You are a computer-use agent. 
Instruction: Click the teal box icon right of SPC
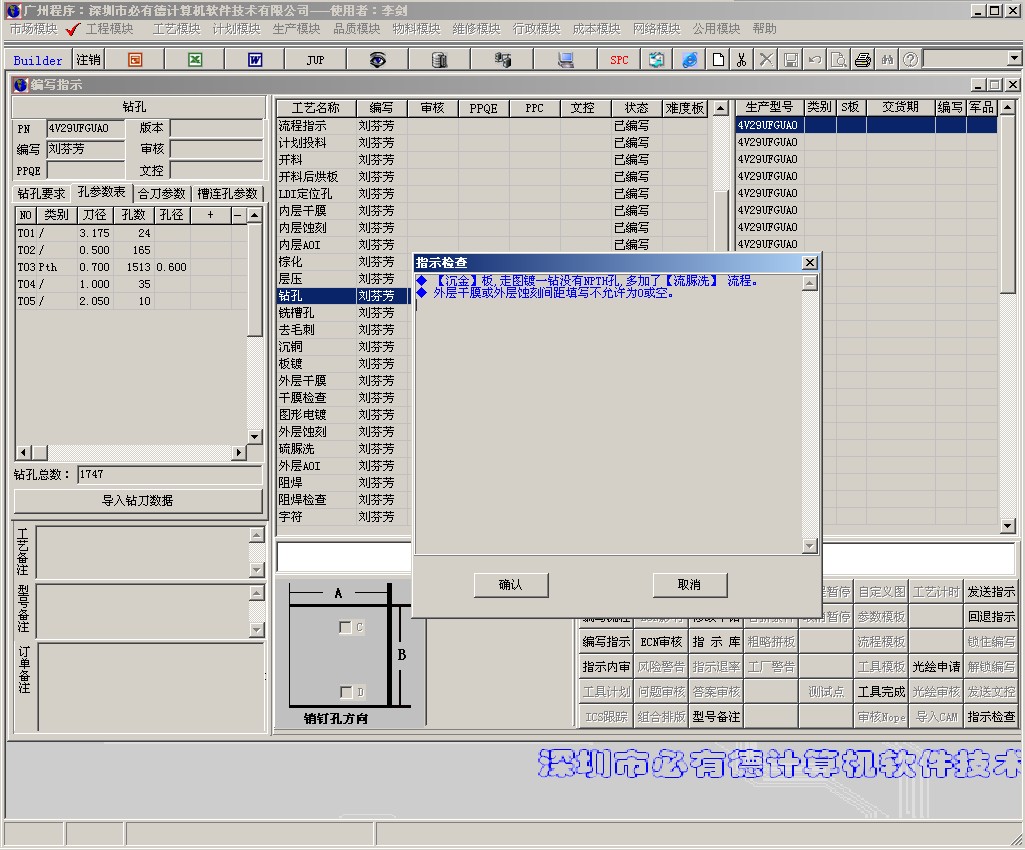[x=656, y=60]
